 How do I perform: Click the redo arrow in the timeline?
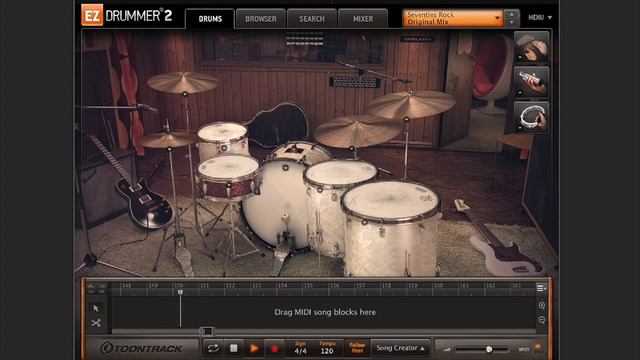102,289
